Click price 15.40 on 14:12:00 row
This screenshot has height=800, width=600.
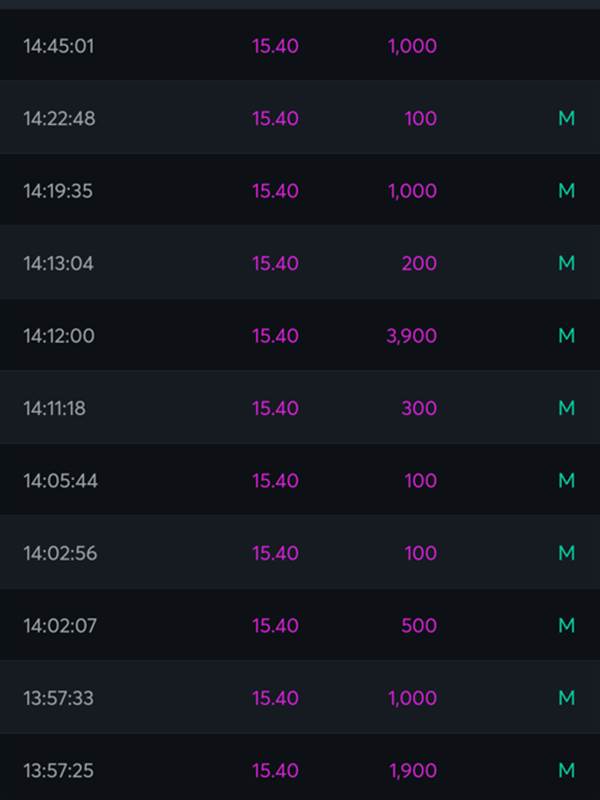click(275, 336)
